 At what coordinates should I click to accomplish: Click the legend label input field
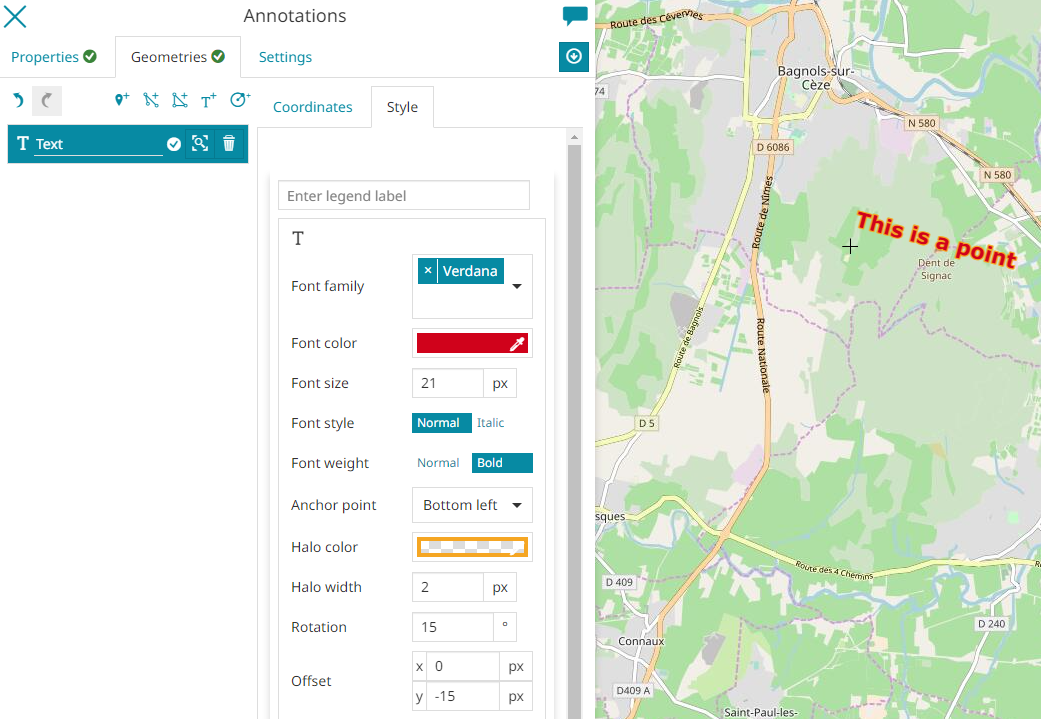pyautogui.click(x=403, y=196)
